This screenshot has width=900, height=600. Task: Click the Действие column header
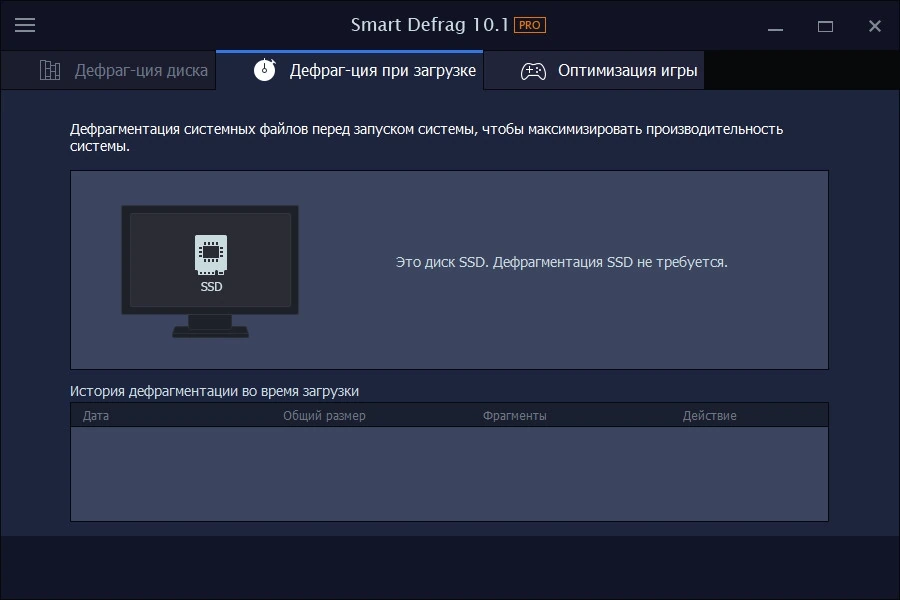coord(709,416)
